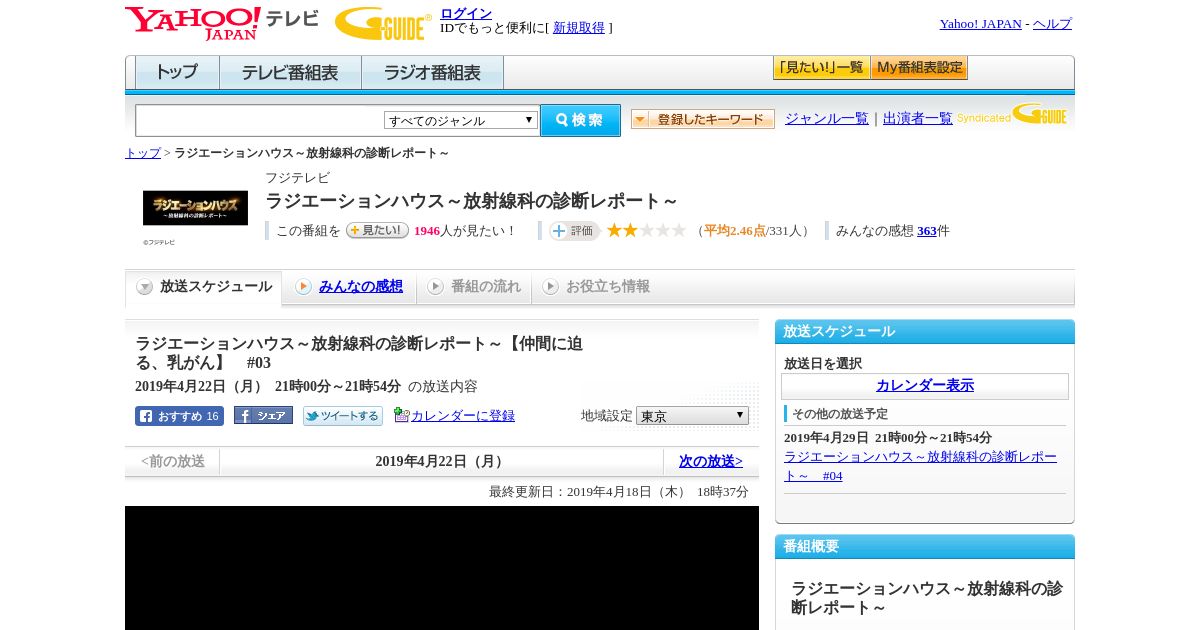Click the ログイン link
The width and height of the screenshot is (1200, 630).
[x=466, y=13]
